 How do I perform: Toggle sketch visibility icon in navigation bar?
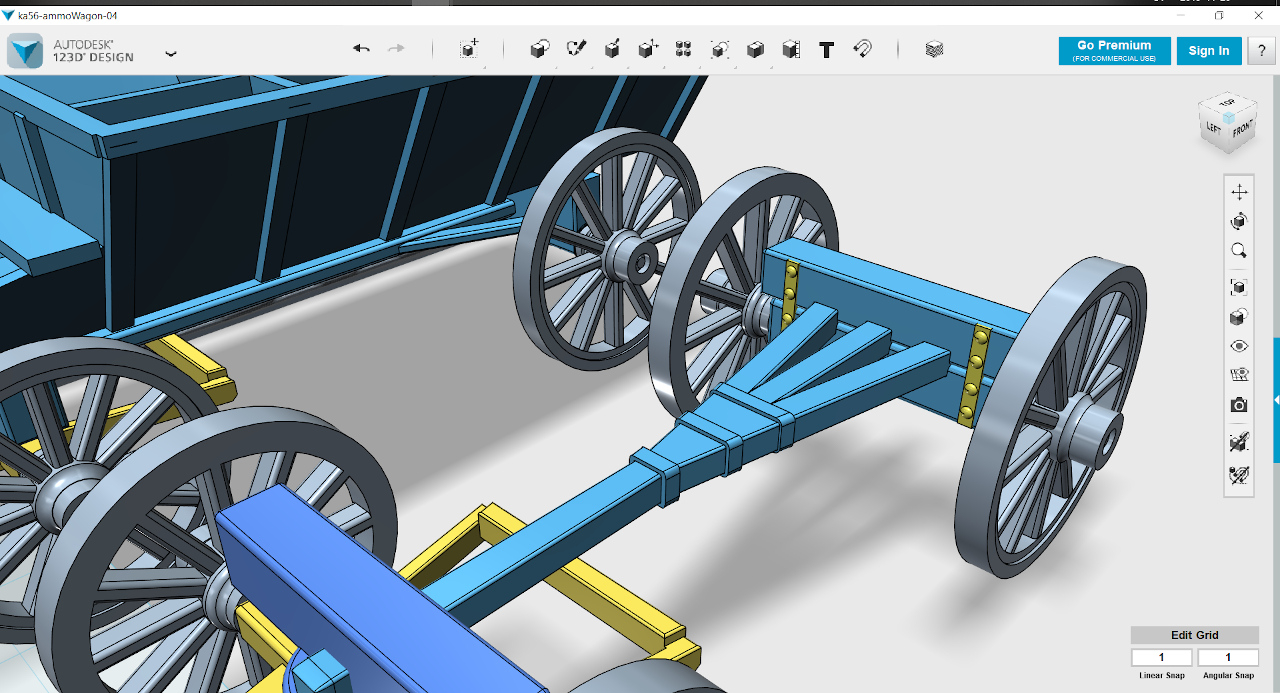[1239, 475]
